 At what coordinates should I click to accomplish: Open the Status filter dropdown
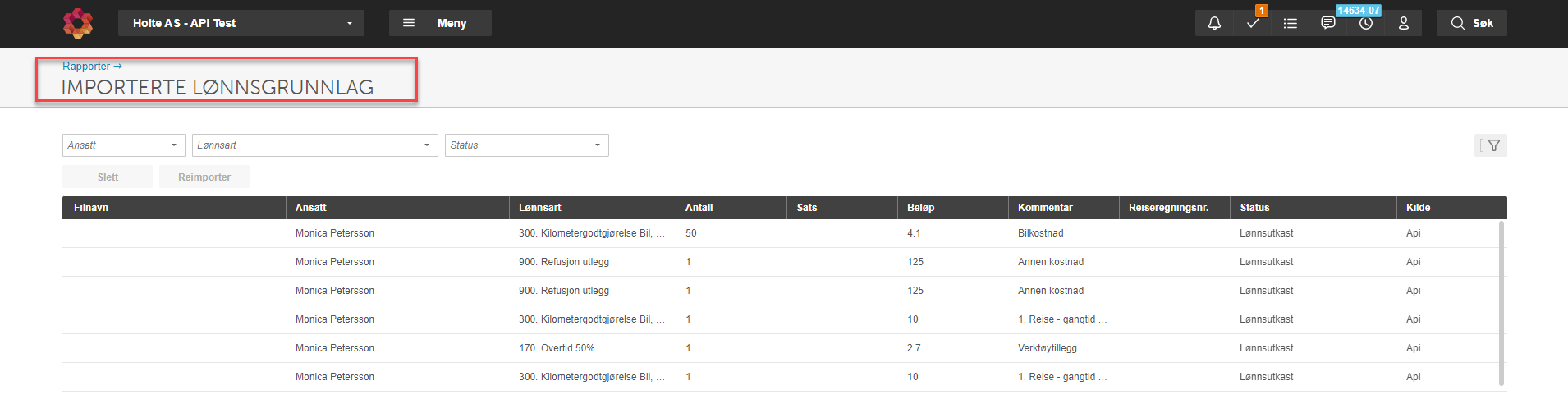pos(526,145)
